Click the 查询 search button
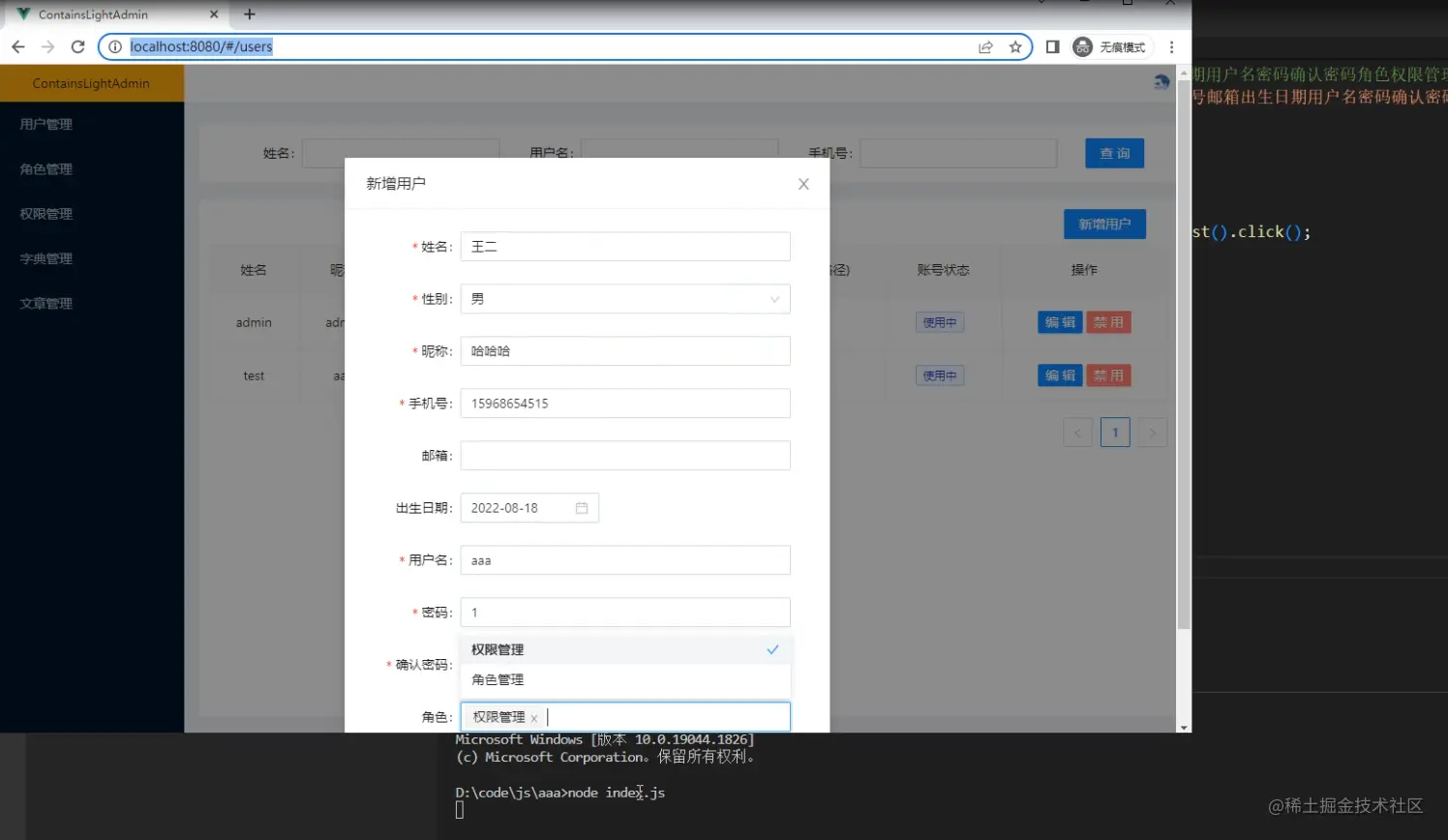The image size is (1448, 840). tap(1115, 153)
